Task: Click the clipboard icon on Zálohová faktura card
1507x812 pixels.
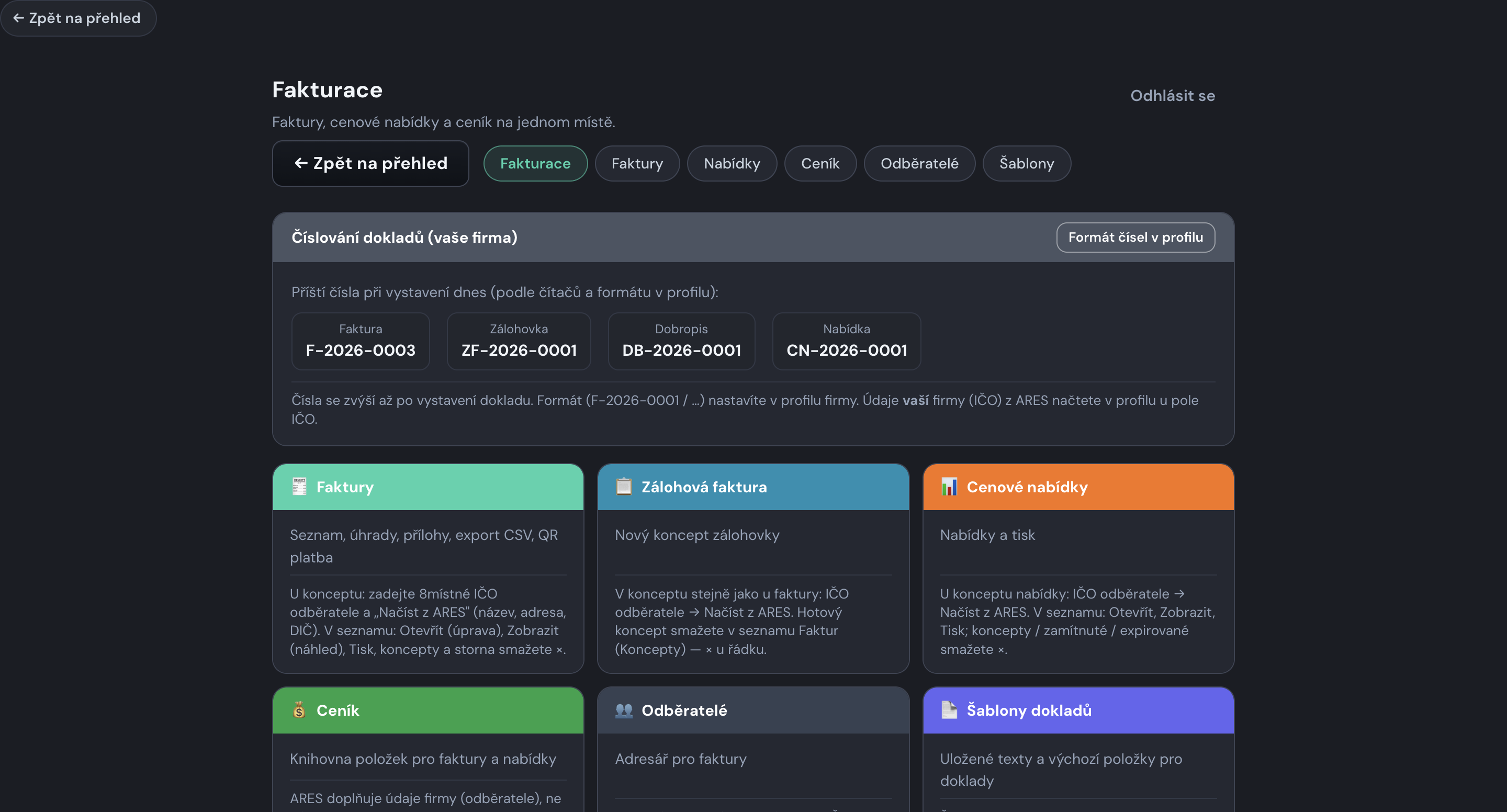Action: point(624,487)
